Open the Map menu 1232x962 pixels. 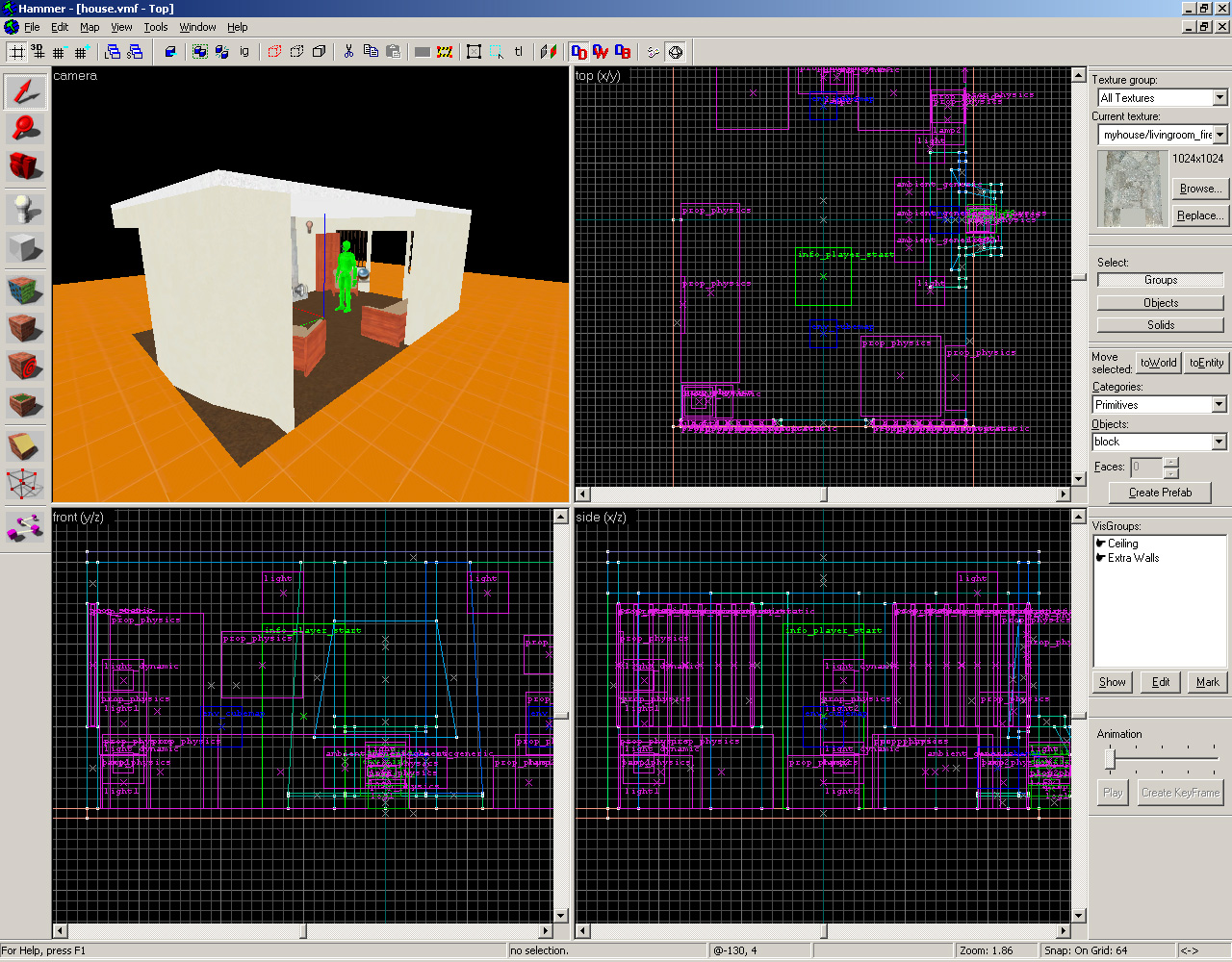pyautogui.click(x=89, y=27)
